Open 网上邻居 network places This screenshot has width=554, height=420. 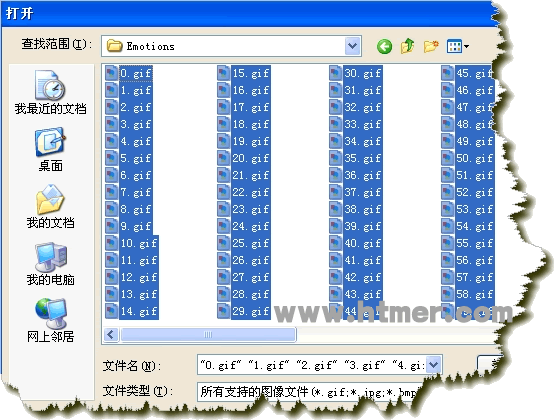(x=50, y=320)
